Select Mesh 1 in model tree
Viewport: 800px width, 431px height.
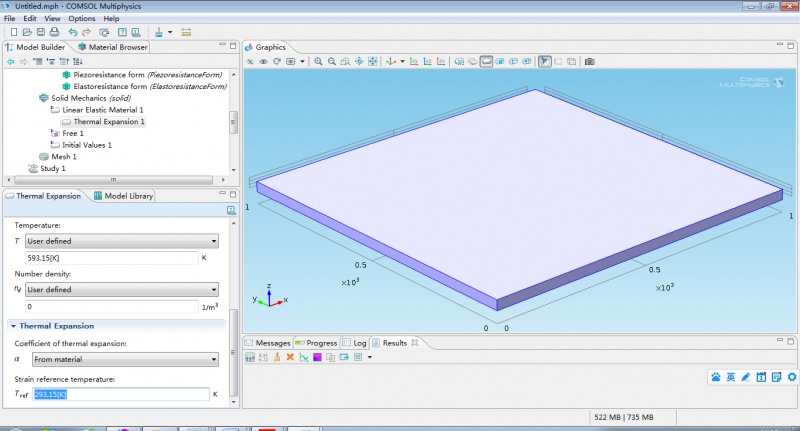(63, 157)
